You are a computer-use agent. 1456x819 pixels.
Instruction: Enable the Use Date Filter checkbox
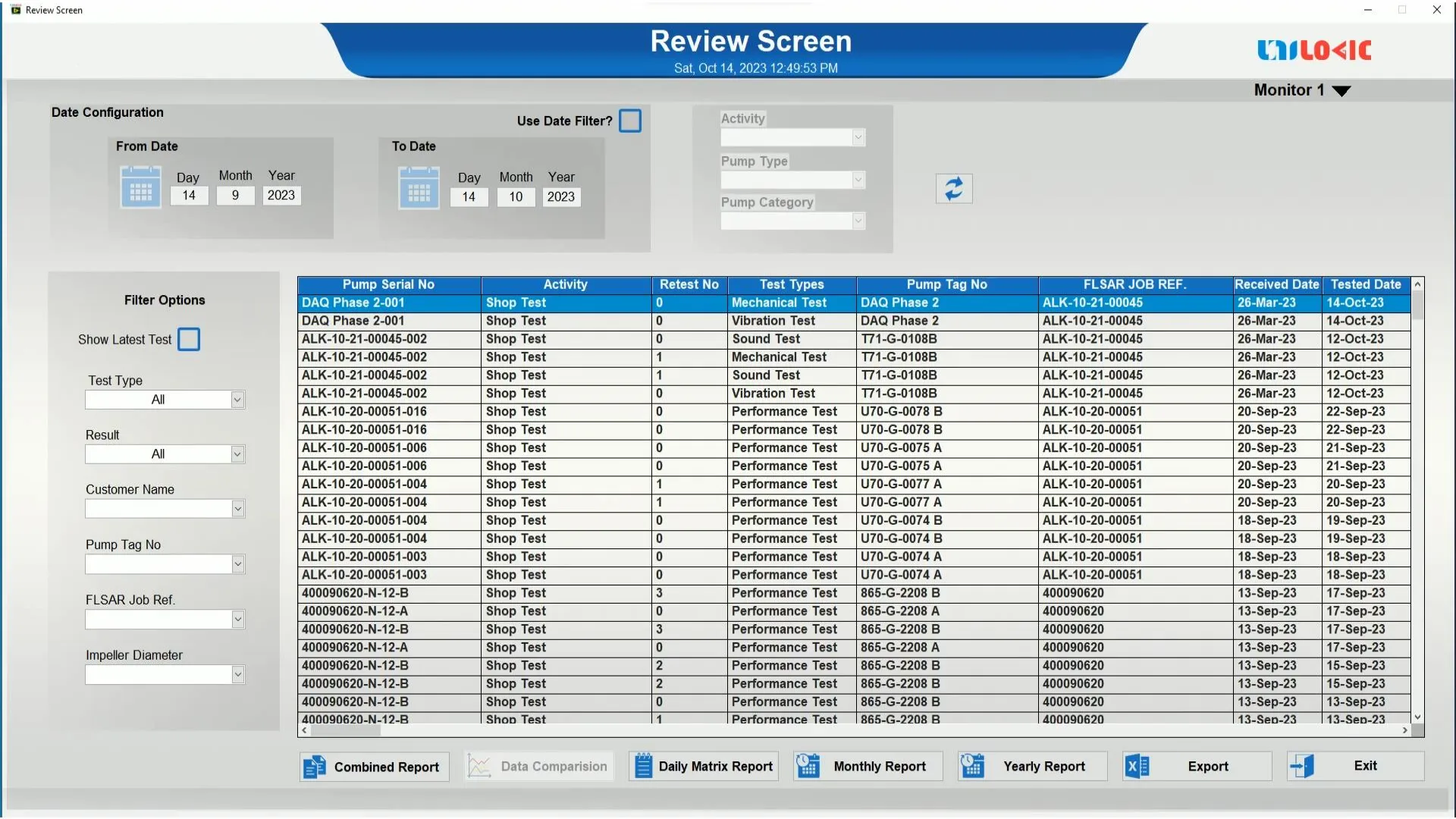click(629, 121)
